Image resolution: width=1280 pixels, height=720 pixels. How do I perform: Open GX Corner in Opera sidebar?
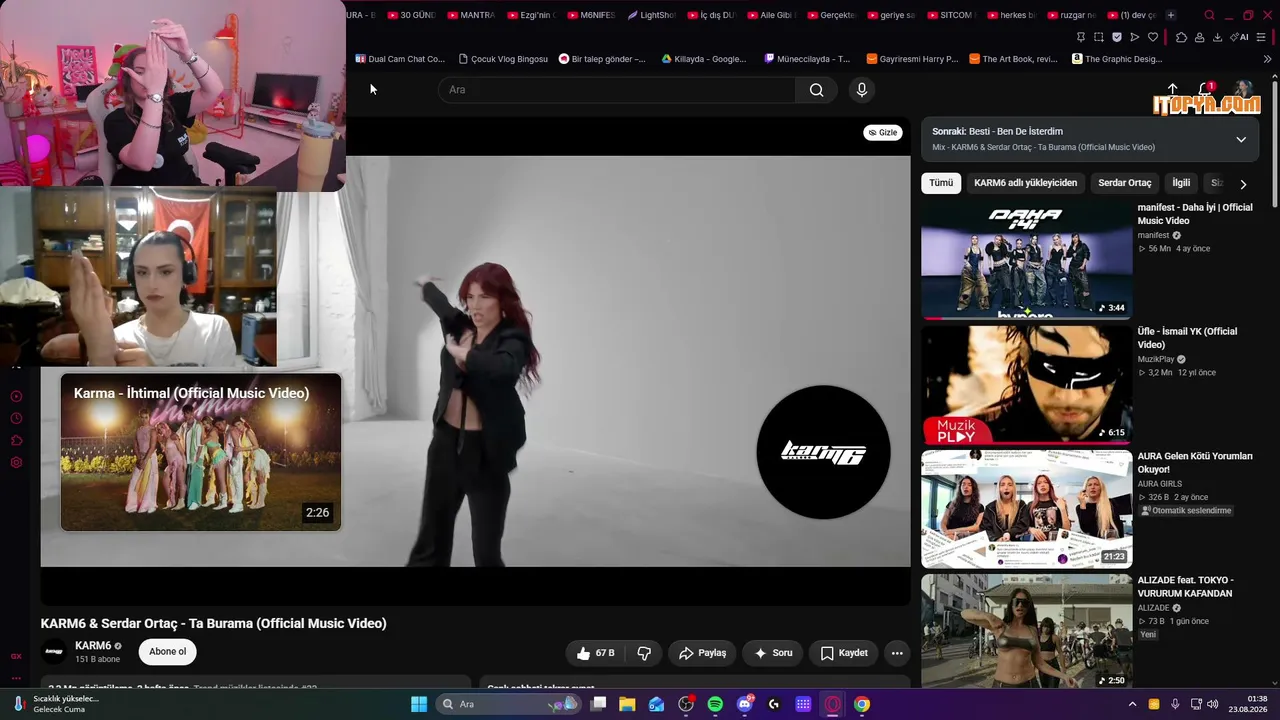16,656
